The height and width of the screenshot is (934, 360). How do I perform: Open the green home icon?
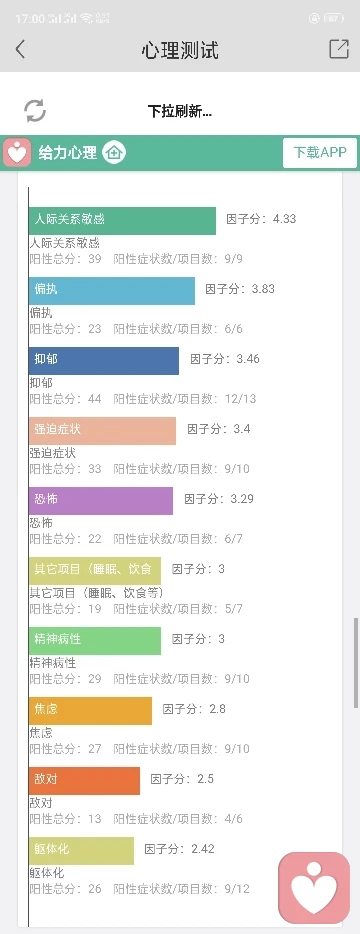pos(114,152)
